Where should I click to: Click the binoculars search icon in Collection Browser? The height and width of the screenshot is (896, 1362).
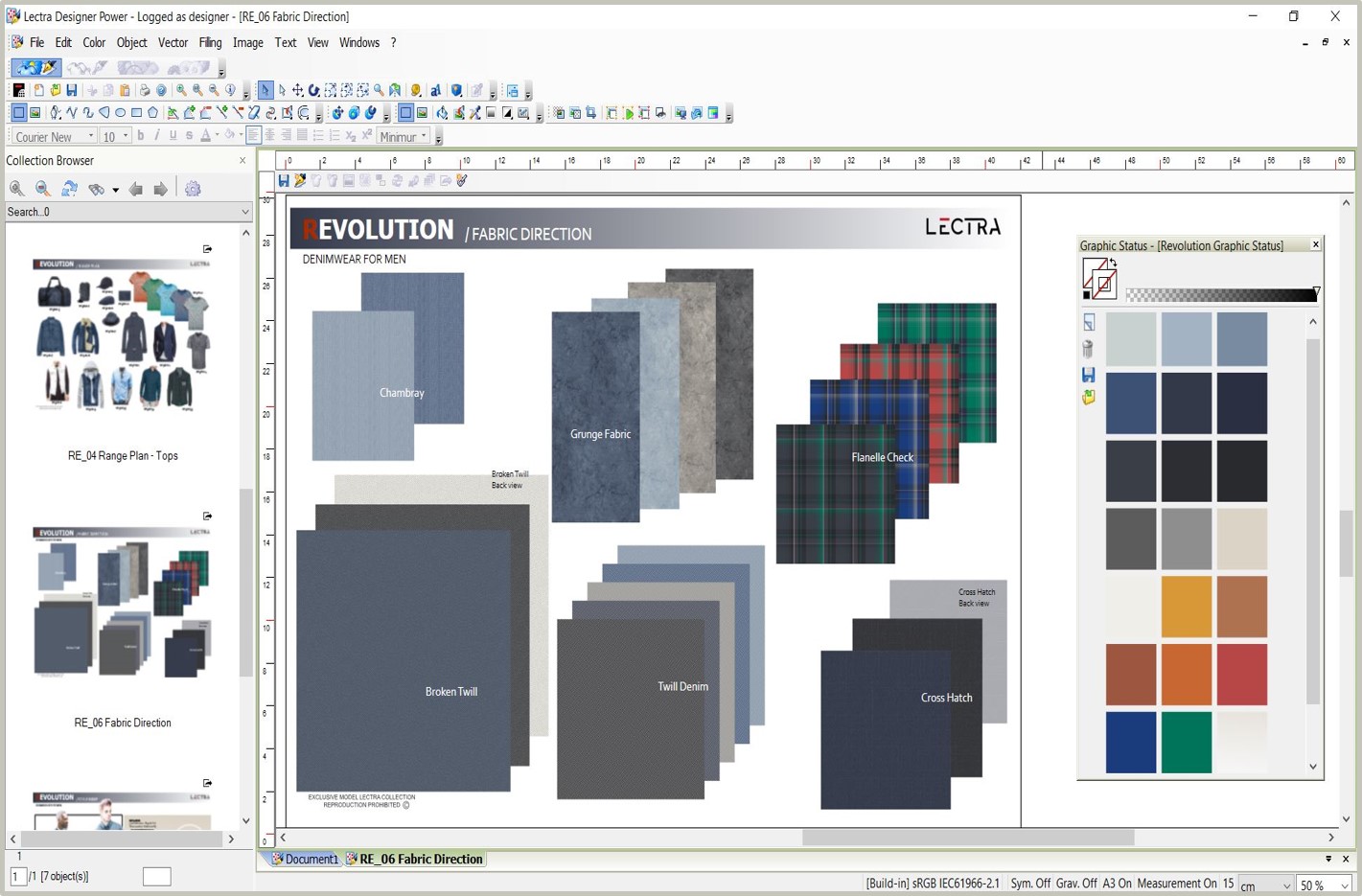(x=96, y=189)
